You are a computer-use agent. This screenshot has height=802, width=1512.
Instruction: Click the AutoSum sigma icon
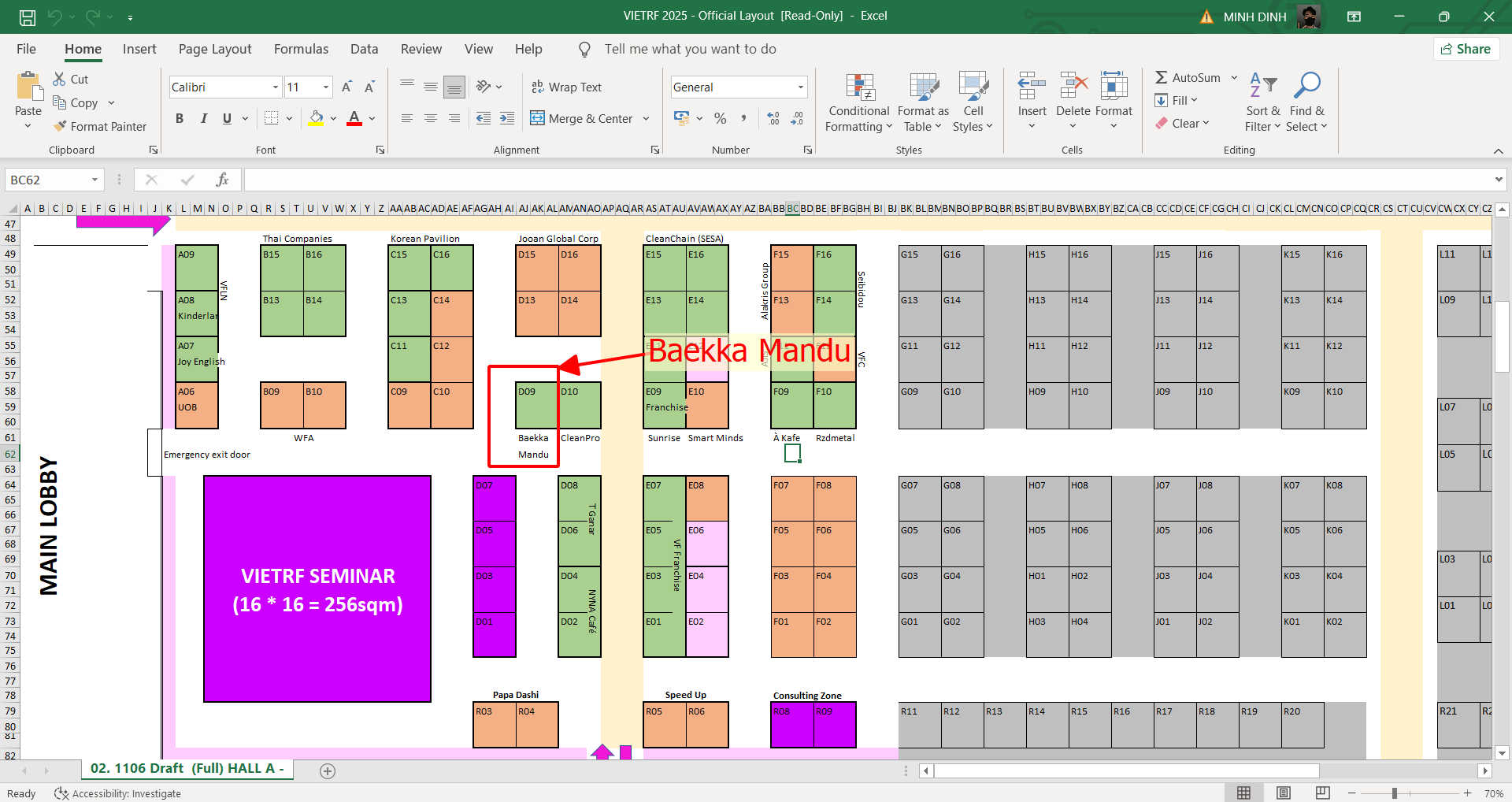point(1161,77)
